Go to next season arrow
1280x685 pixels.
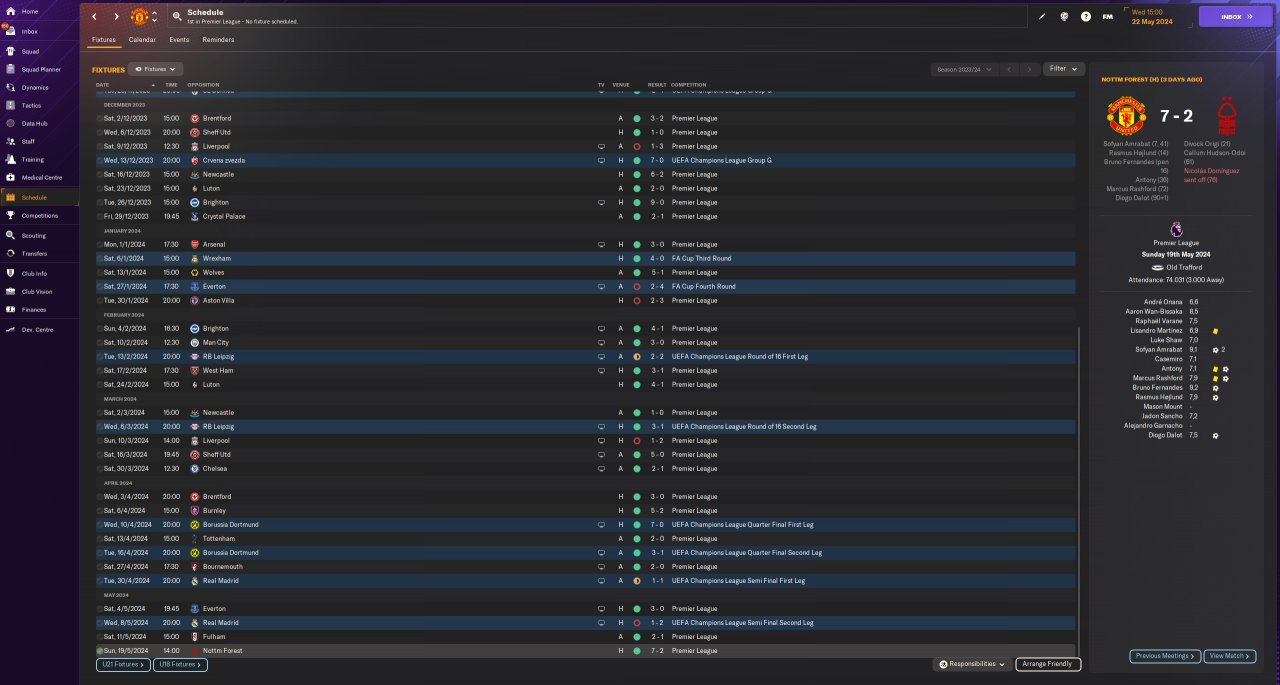(x=1029, y=69)
